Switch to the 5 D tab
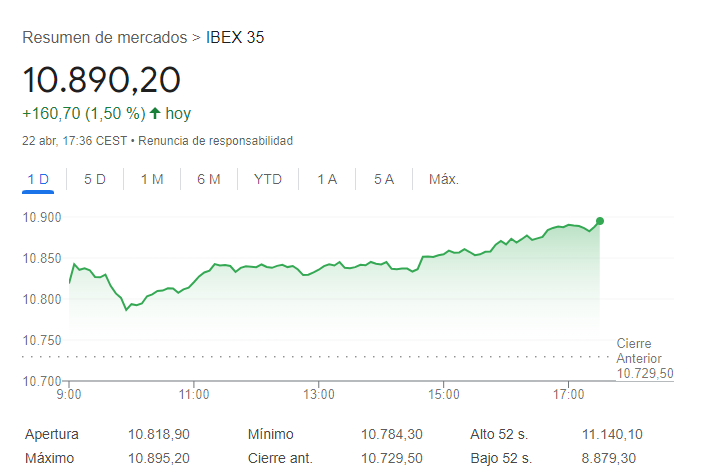 95,179
